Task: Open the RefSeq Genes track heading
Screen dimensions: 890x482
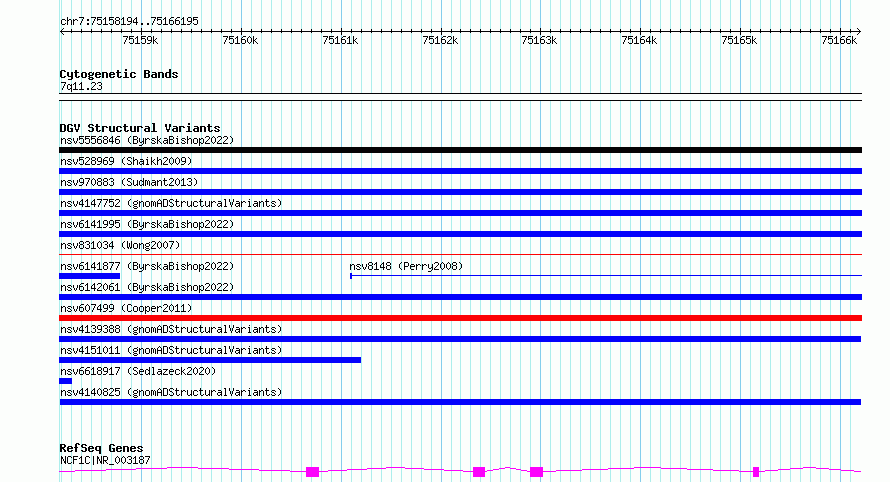Action: [x=101, y=448]
